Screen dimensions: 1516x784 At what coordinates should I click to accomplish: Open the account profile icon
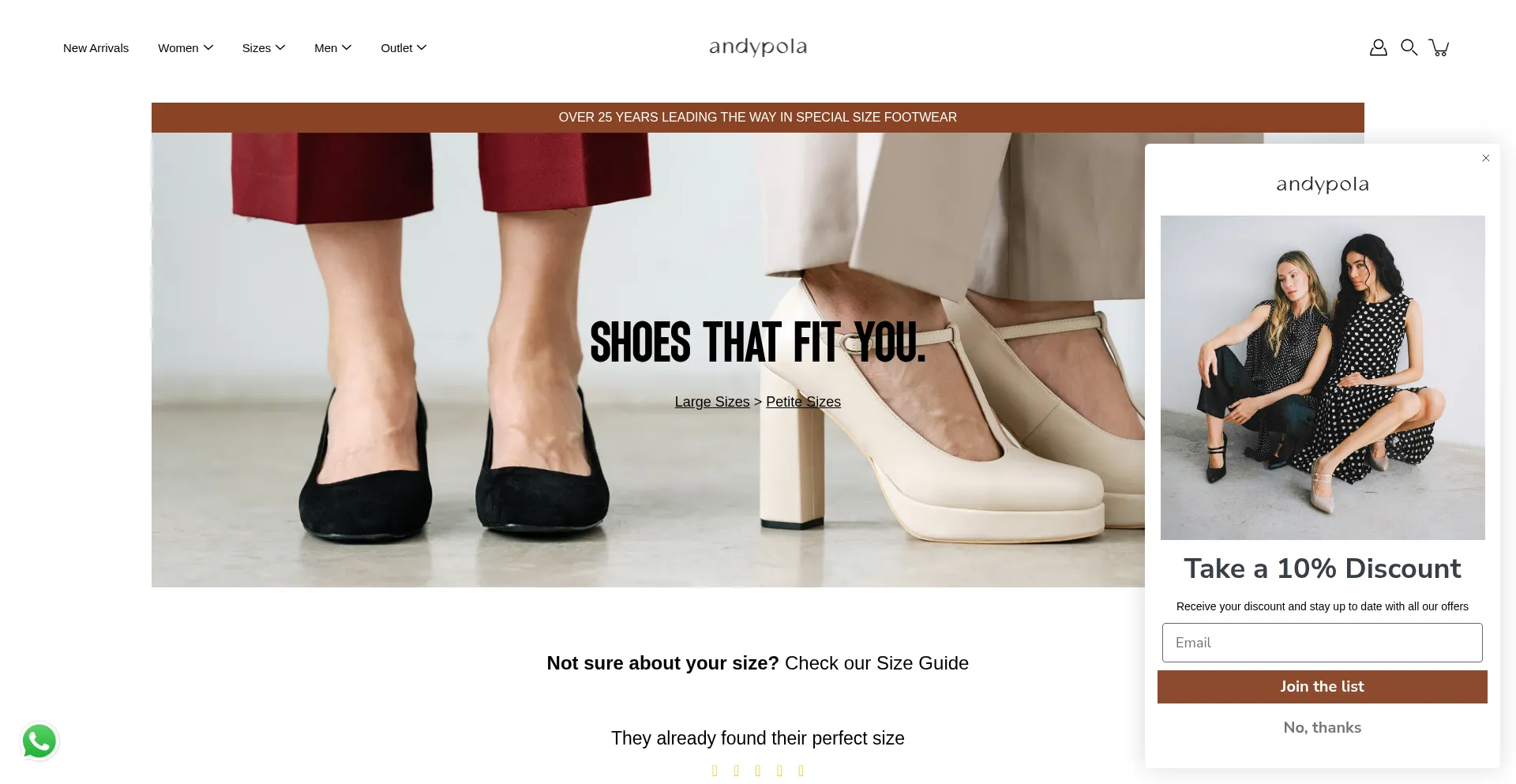(1378, 47)
